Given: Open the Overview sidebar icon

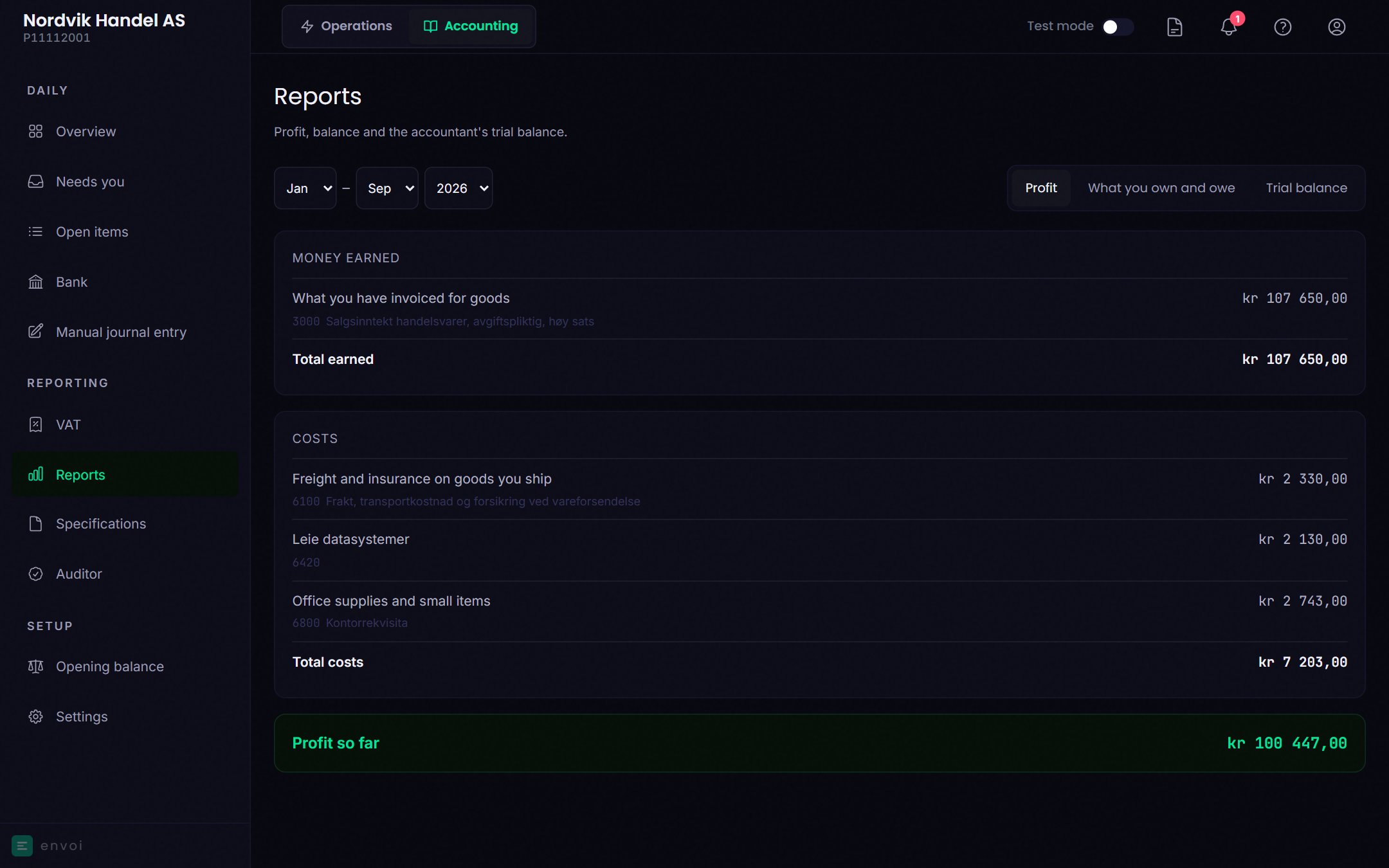Looking at the screenshot, I should [x=35, y=131].
